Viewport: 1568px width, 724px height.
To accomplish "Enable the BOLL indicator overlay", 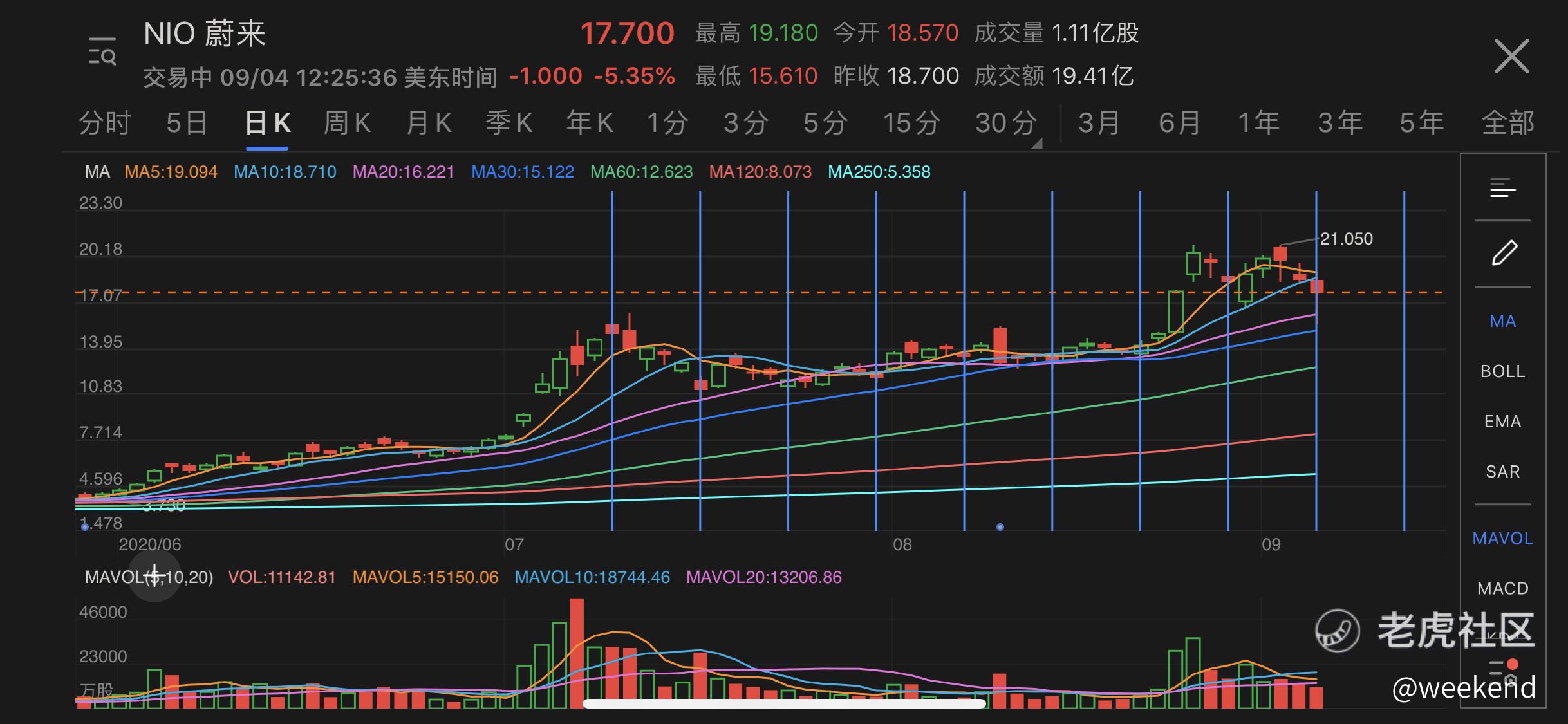I will 1503,371.
